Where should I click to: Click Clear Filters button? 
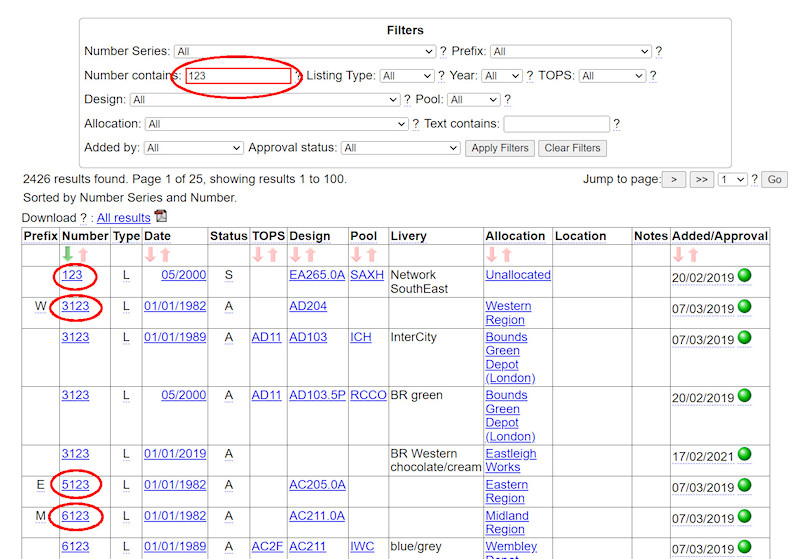pyautogui.click(x=572, y=148)
